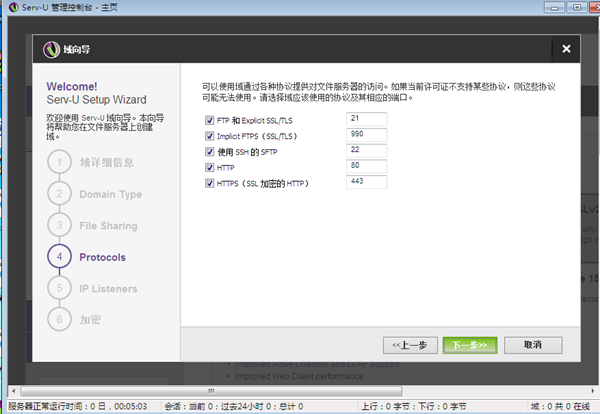Click step 1 circle 域详细信息
The image size is (600, 414).
click(x=59, y=162)
